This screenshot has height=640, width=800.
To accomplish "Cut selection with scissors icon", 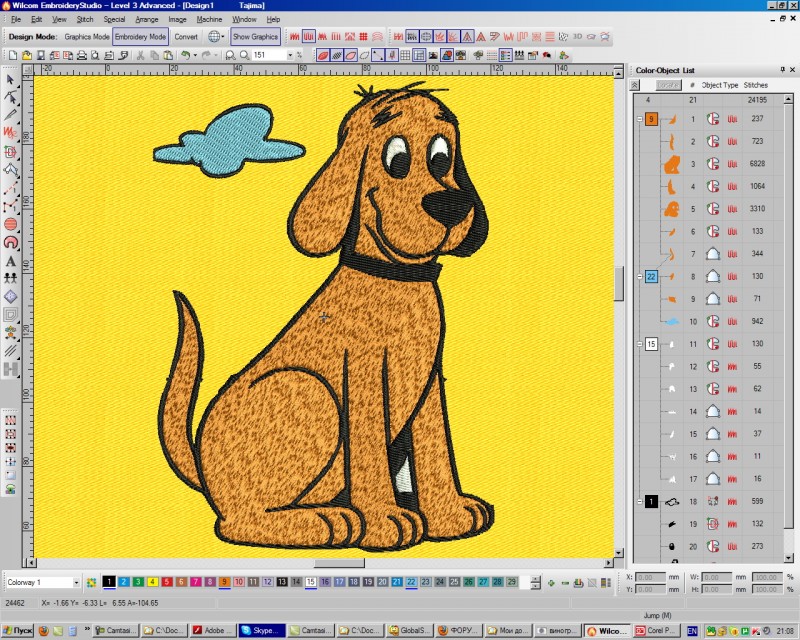I will [x=140, y=55].
